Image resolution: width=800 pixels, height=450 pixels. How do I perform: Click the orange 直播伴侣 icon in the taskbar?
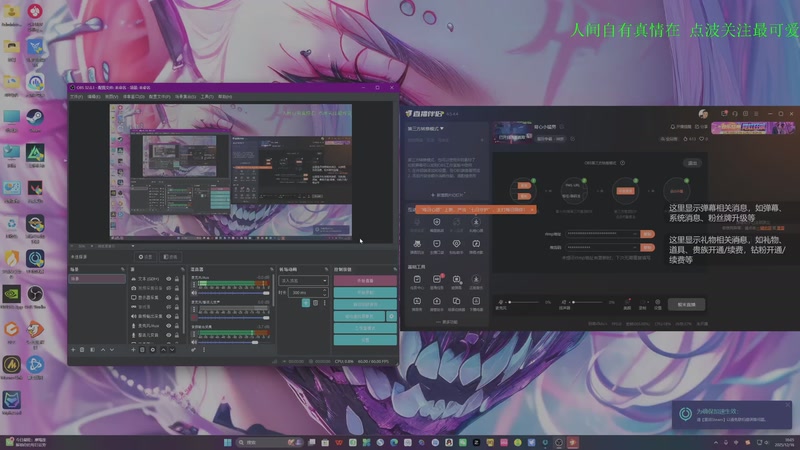tap(573, 442)
